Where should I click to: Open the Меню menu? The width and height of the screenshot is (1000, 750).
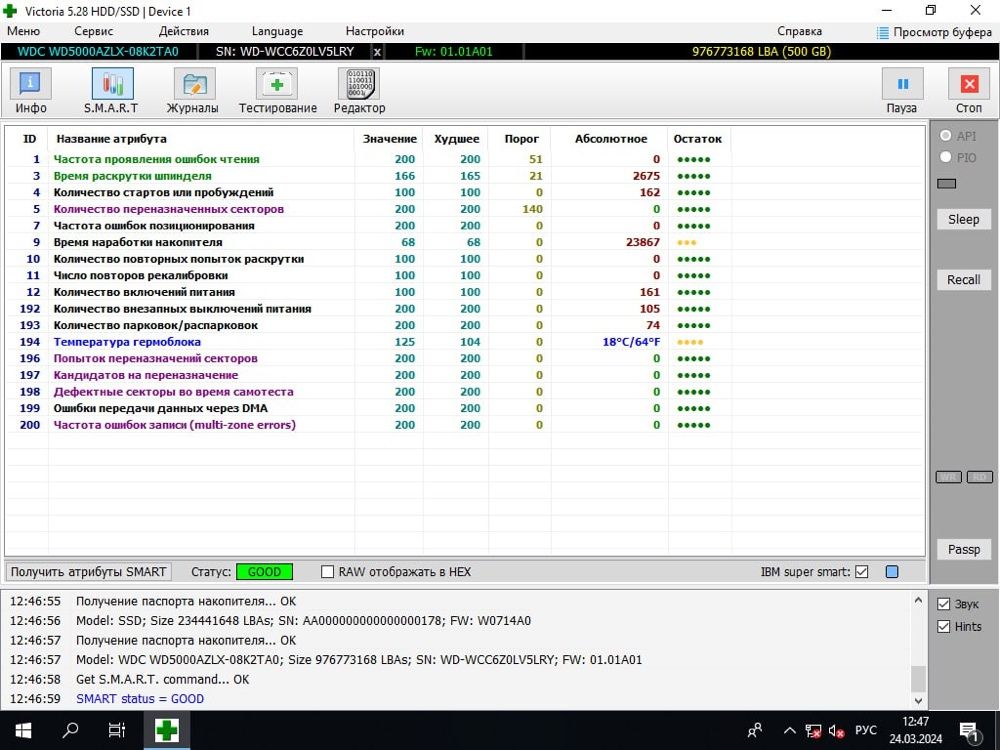pyautogui.click(x=24, y=31)
